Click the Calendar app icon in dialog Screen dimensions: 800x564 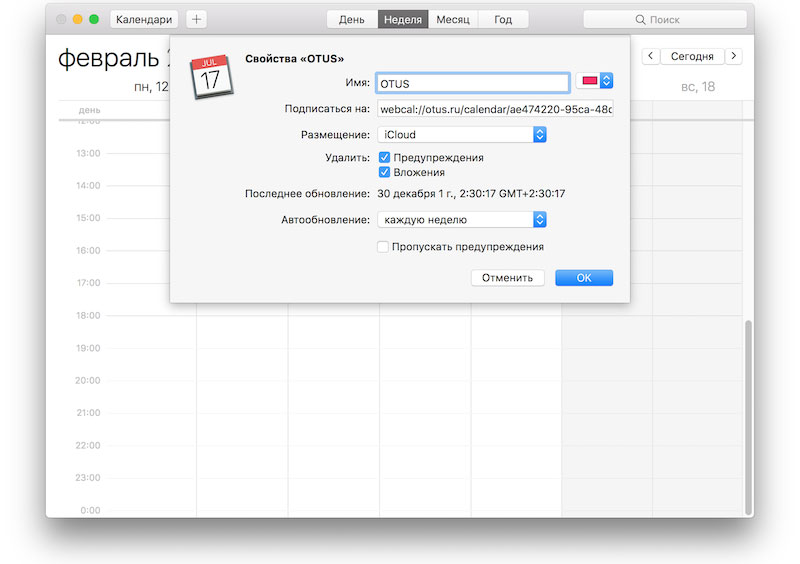[x=211, y=77]
